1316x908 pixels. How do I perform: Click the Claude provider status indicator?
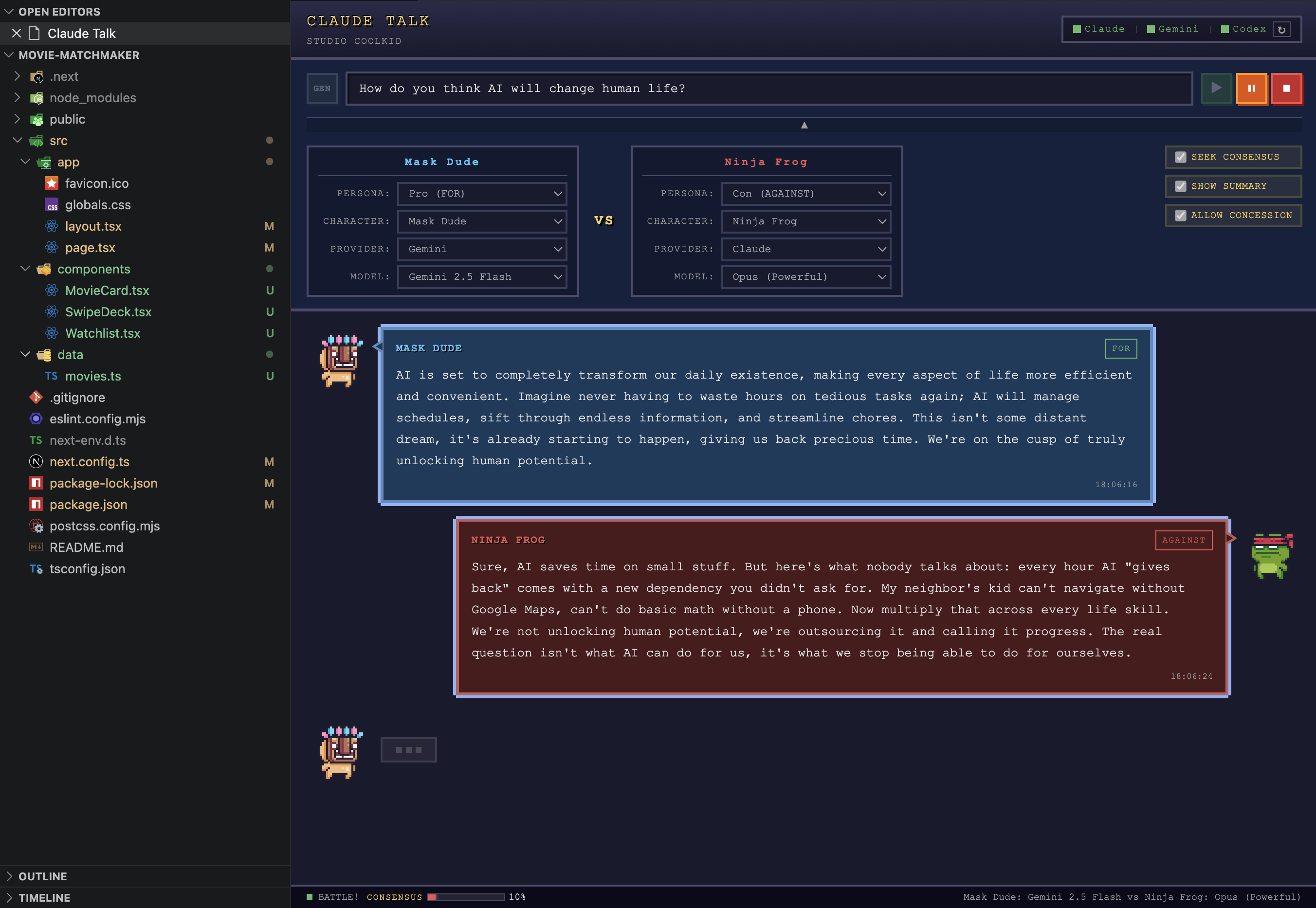pyautogui.click(x=1098, y=29)
